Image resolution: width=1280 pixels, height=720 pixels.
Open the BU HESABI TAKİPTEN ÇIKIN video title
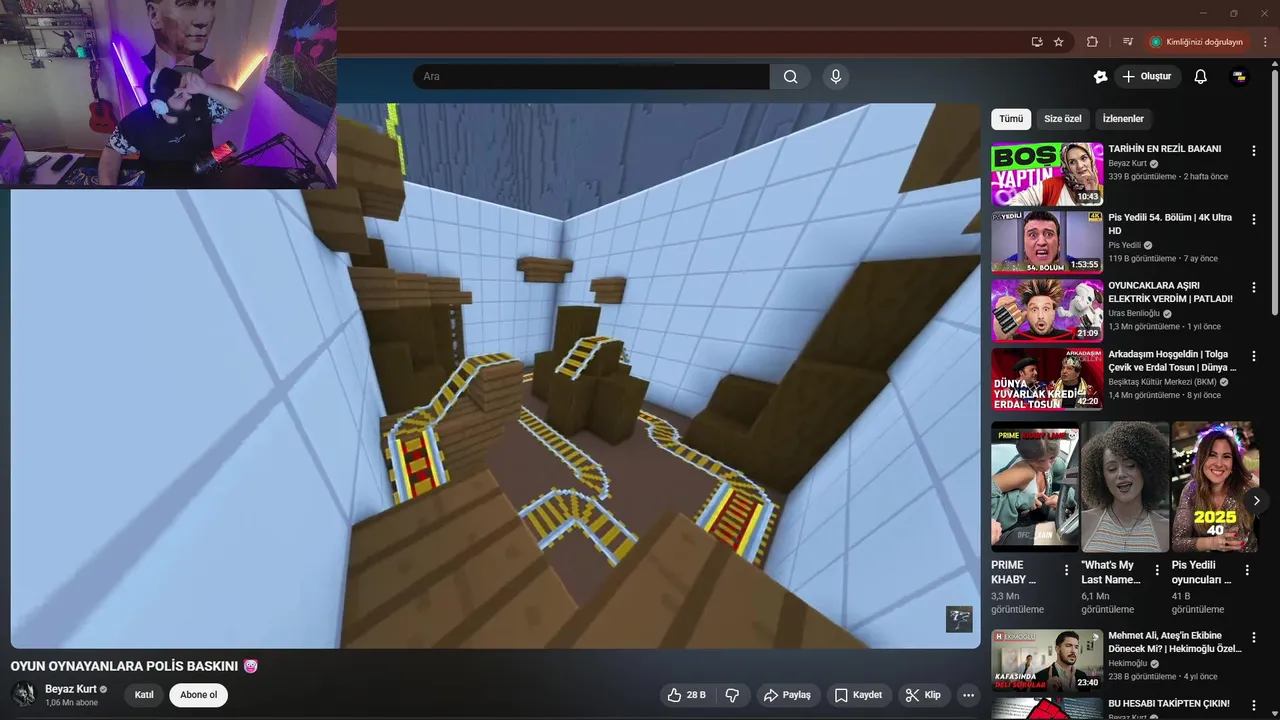pyautogui.click(x=1169, y=704)
